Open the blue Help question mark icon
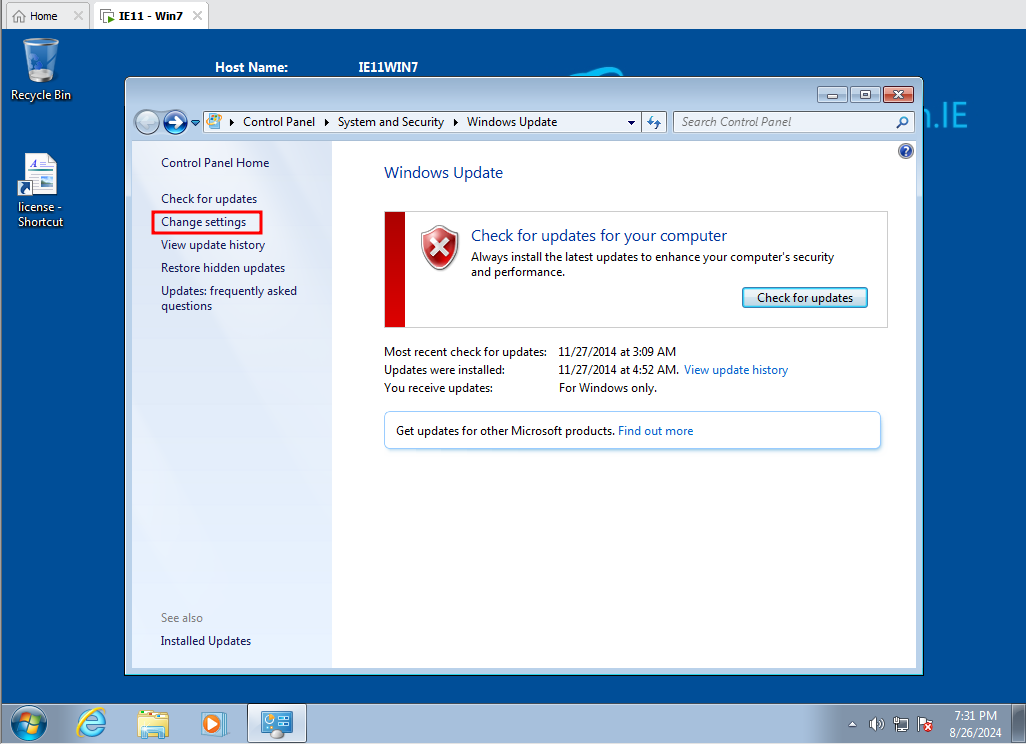Image resolution: width=1026 pixels, height=745 pixels. point(906,151)
